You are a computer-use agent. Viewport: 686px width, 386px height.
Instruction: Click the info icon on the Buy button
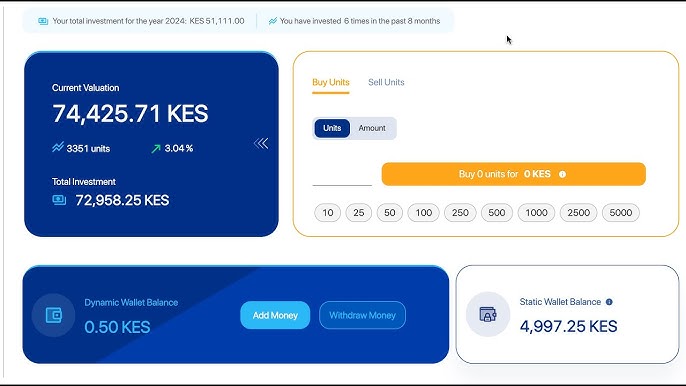(x=562, y=174)
